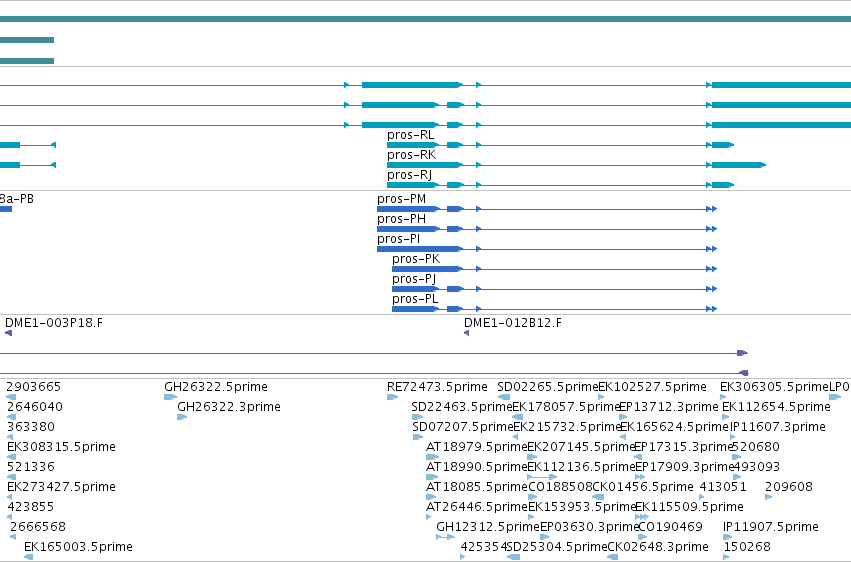Click SD02265.5prime EST label
Viewport: 851px width, 562px height.
point(547,387)
